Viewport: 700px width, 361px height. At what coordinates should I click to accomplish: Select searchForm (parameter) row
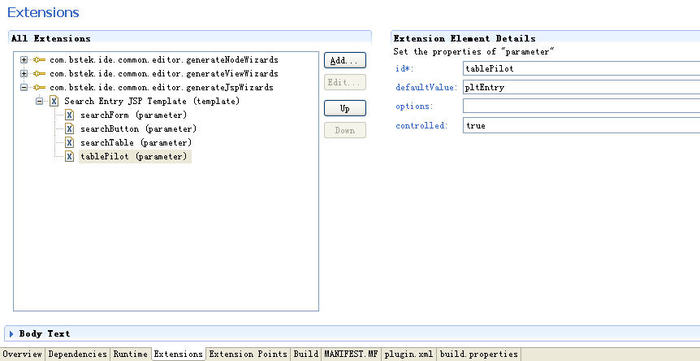[133, 115]
